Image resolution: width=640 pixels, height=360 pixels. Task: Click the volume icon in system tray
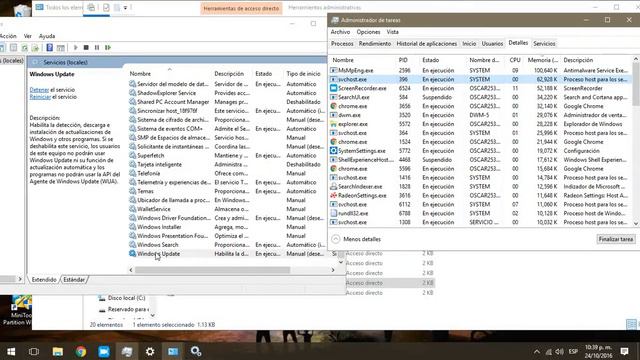pyautogui.click(x=559, y=351)
